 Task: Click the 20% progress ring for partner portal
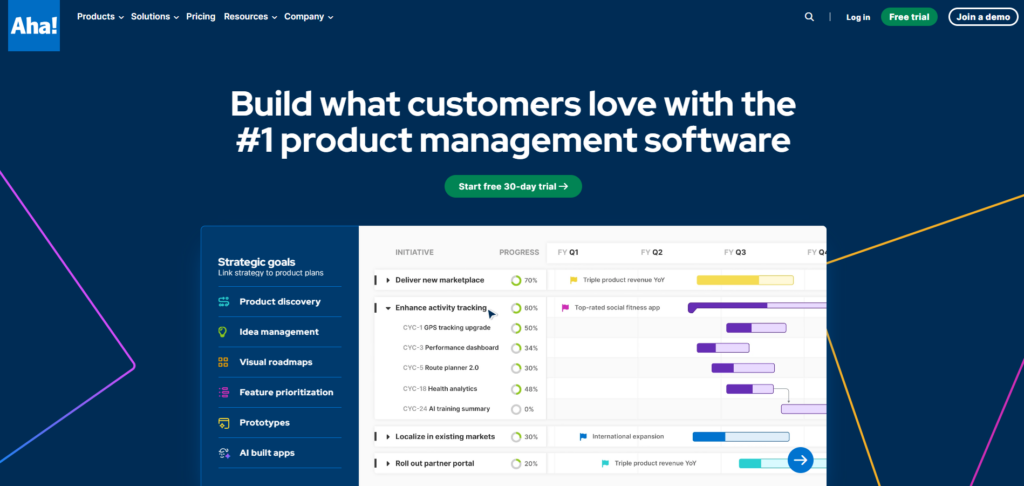pyautogui.click(x=516, y=464)
